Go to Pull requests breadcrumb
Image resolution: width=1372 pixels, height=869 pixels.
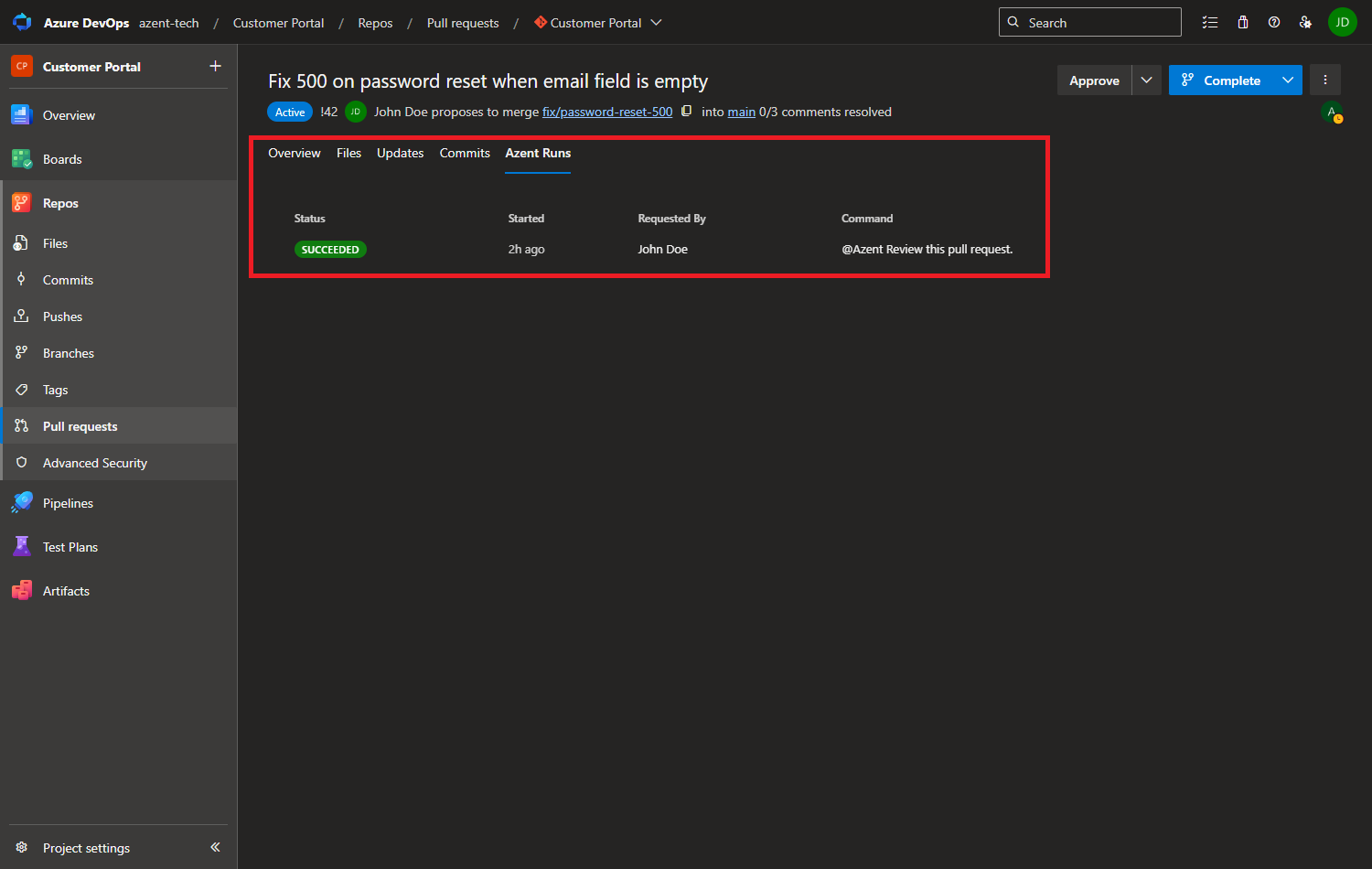click(463, 23)
